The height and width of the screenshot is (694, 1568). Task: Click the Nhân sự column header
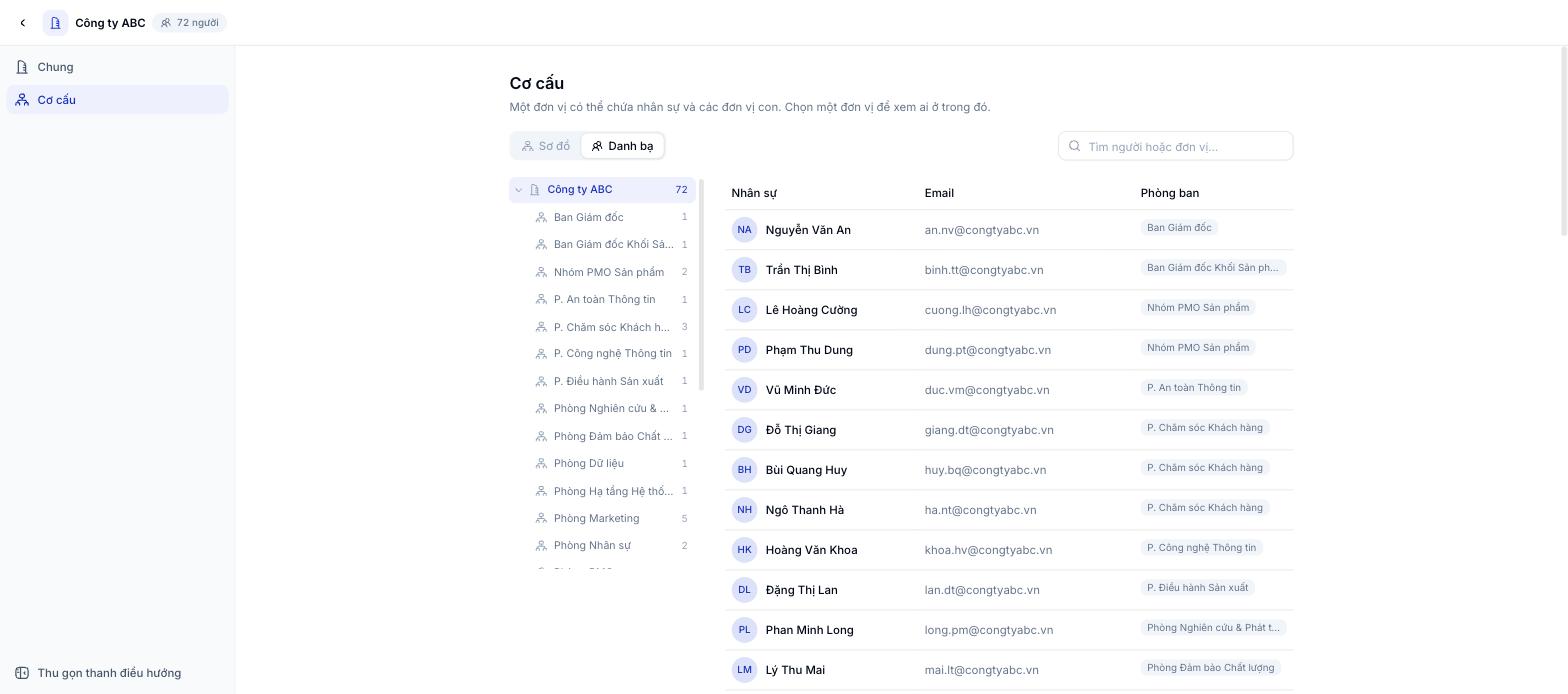pos(754,193)
